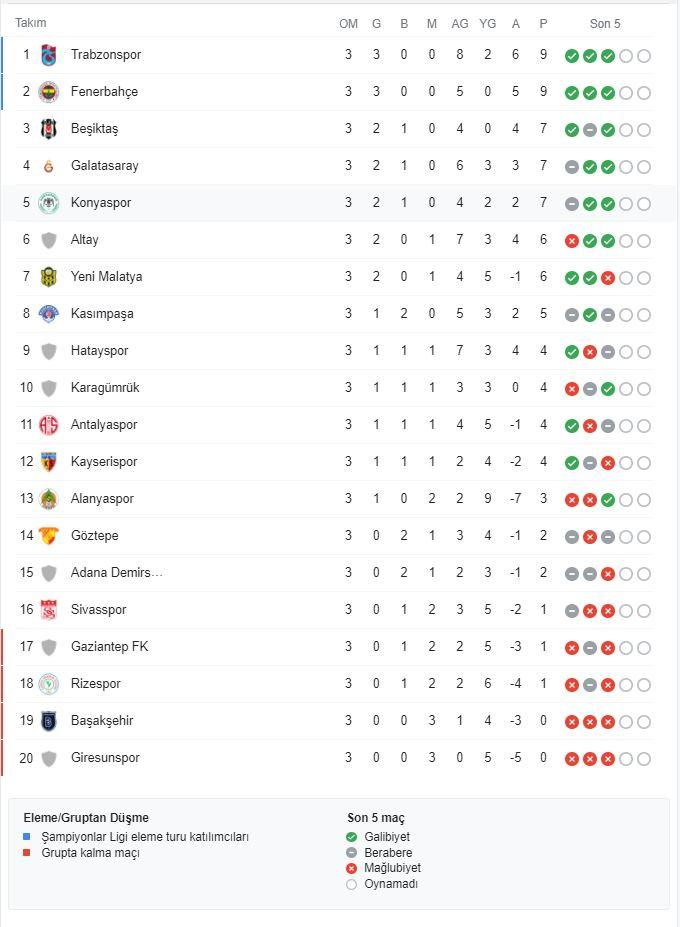Click Beşiktaş's grey draw result indicator
Image resolution: width=680 pixels, height=927 pixels.
tap(590, 130)
